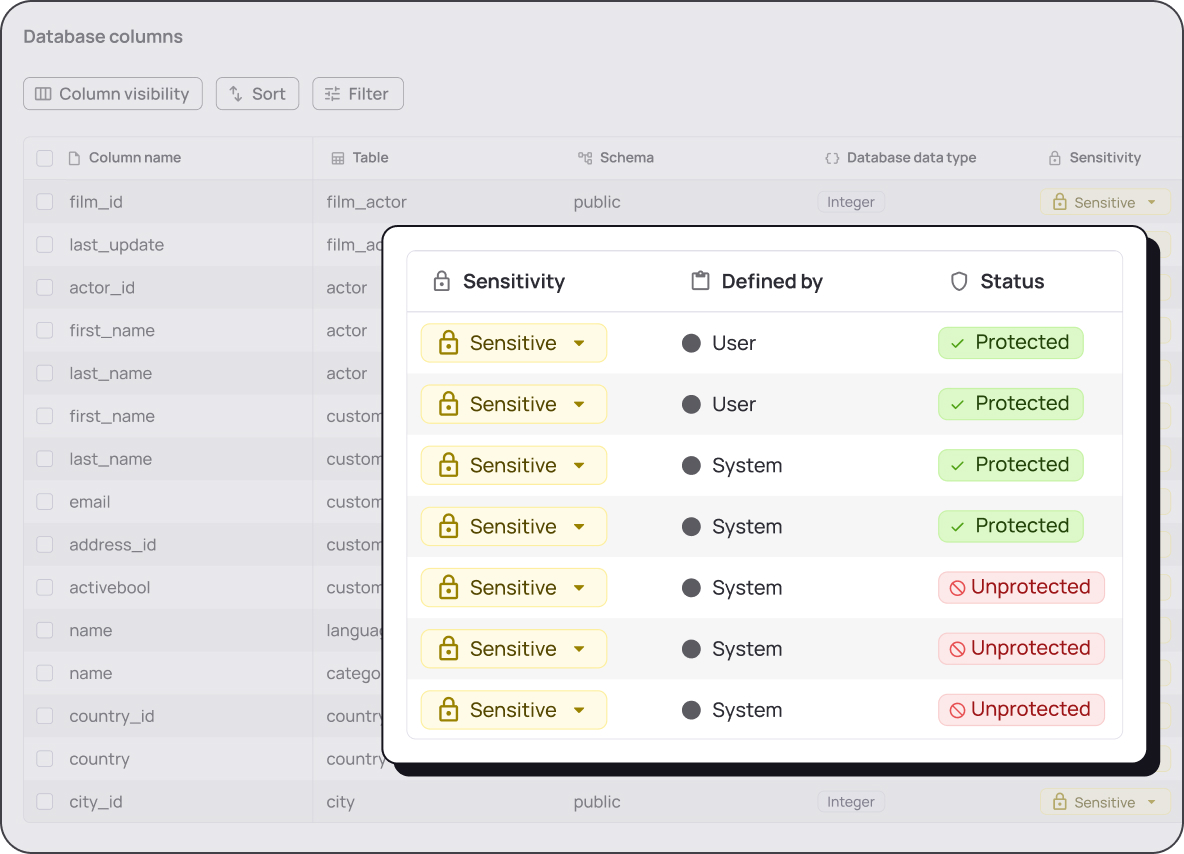This screenshot has width=1184, height=854.
Task: Open the Filter button
Action: point(358,94)
